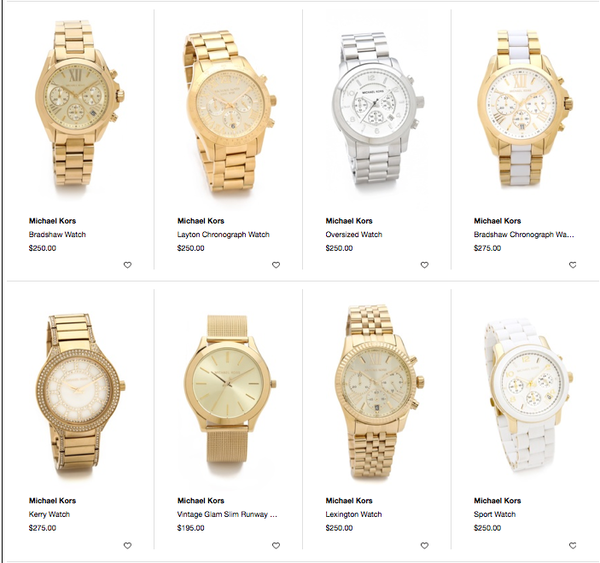This screenshot has height=563, width=600.
Task: Heart the $275 Bradshaw Chronograph watch
Action: pos(572,265)
